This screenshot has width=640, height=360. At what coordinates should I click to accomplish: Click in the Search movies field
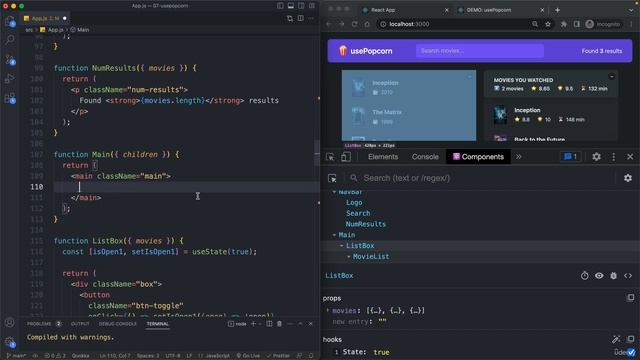(480, 51)
